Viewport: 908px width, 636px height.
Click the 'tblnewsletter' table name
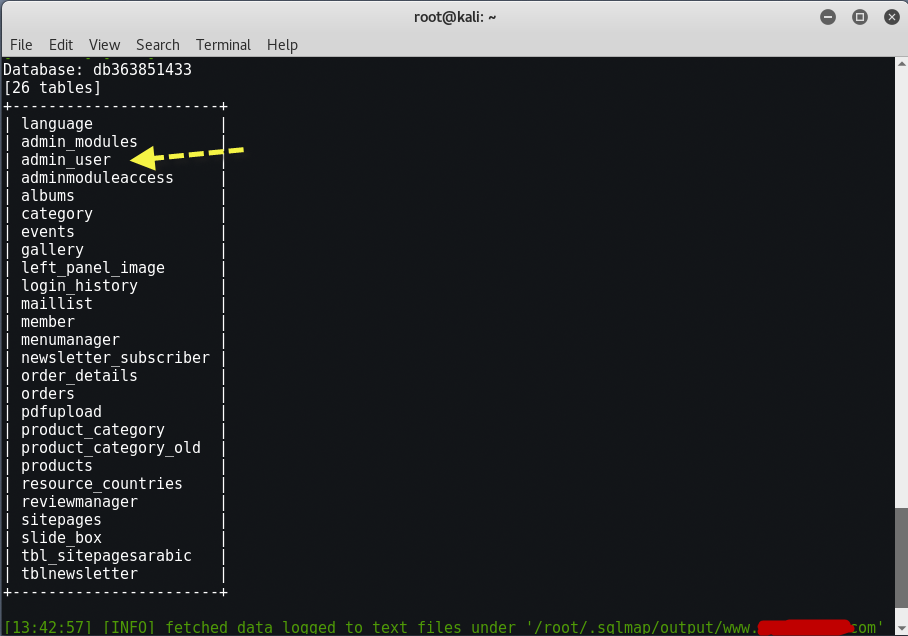click(79, 573)
